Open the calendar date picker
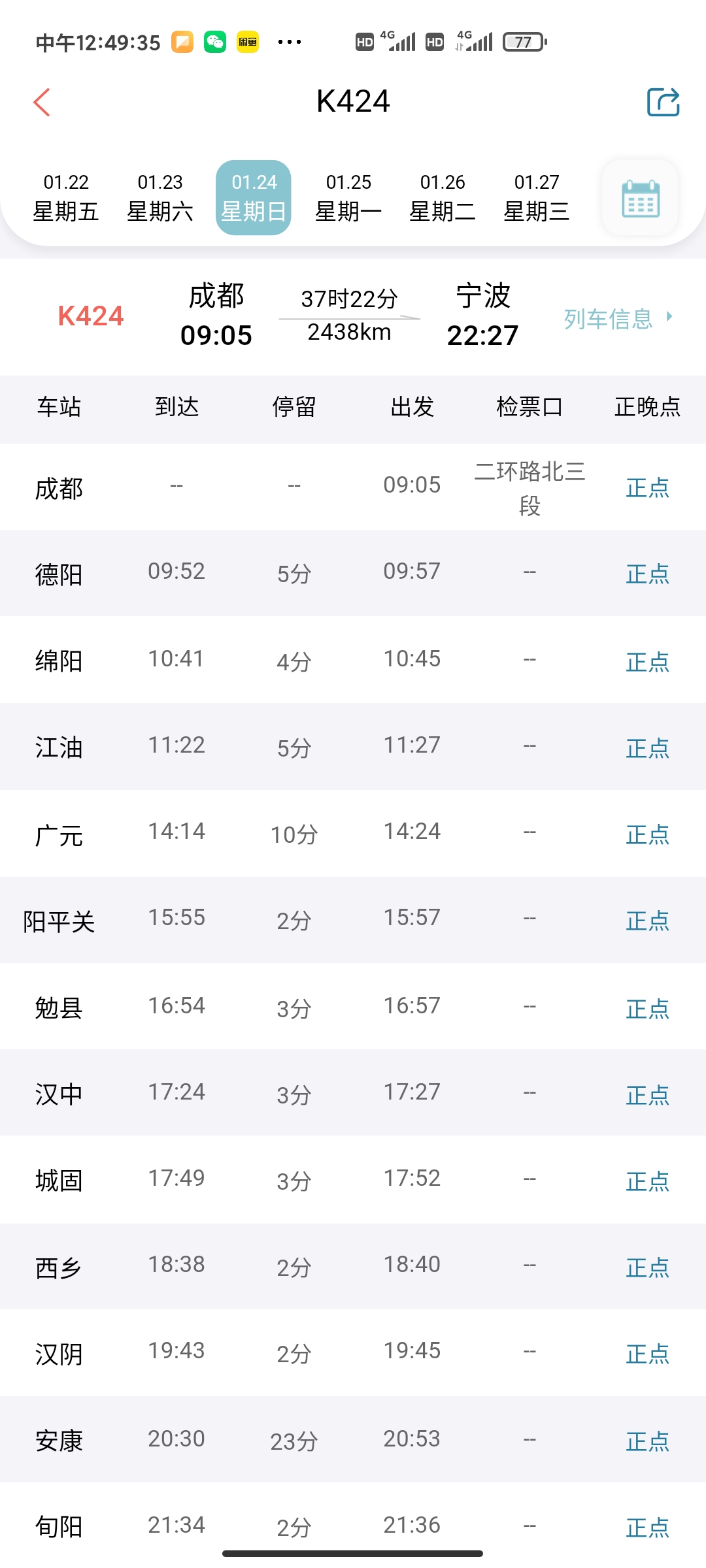This screenshot has height=1568, width=706. click(x=640, y=198)
